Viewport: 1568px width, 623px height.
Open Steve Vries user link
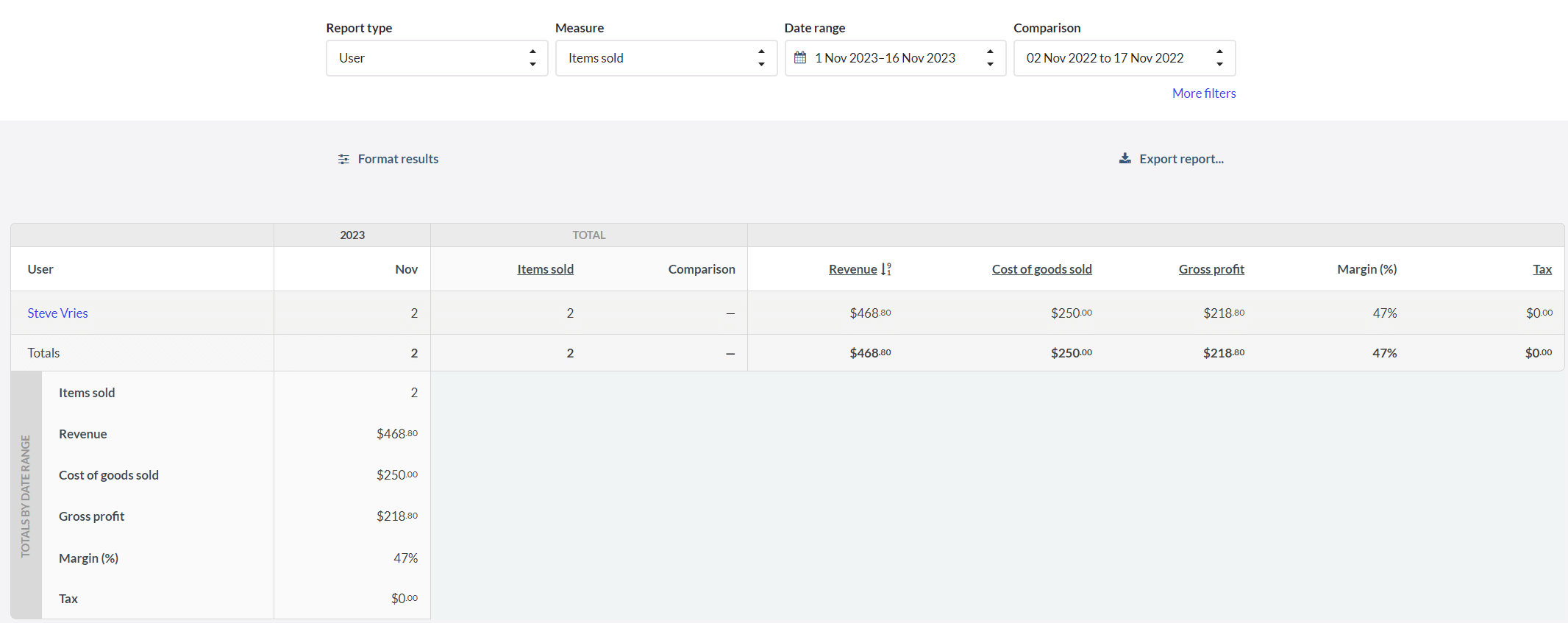point(57,313)
